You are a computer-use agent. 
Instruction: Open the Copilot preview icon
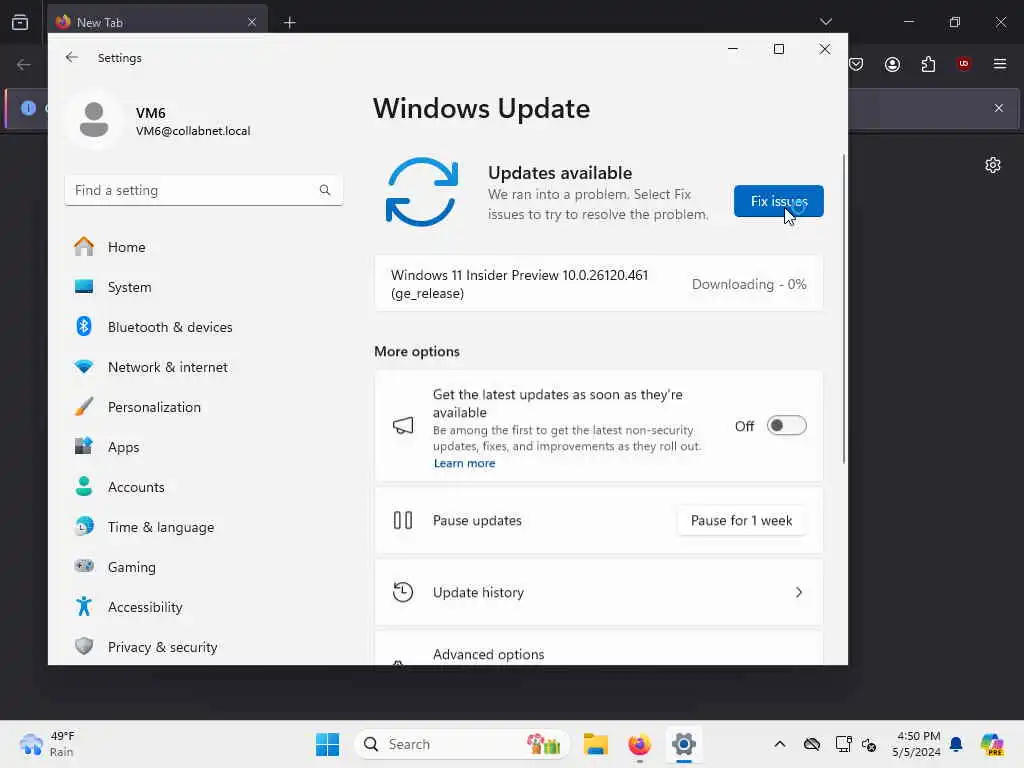[992, 744]
